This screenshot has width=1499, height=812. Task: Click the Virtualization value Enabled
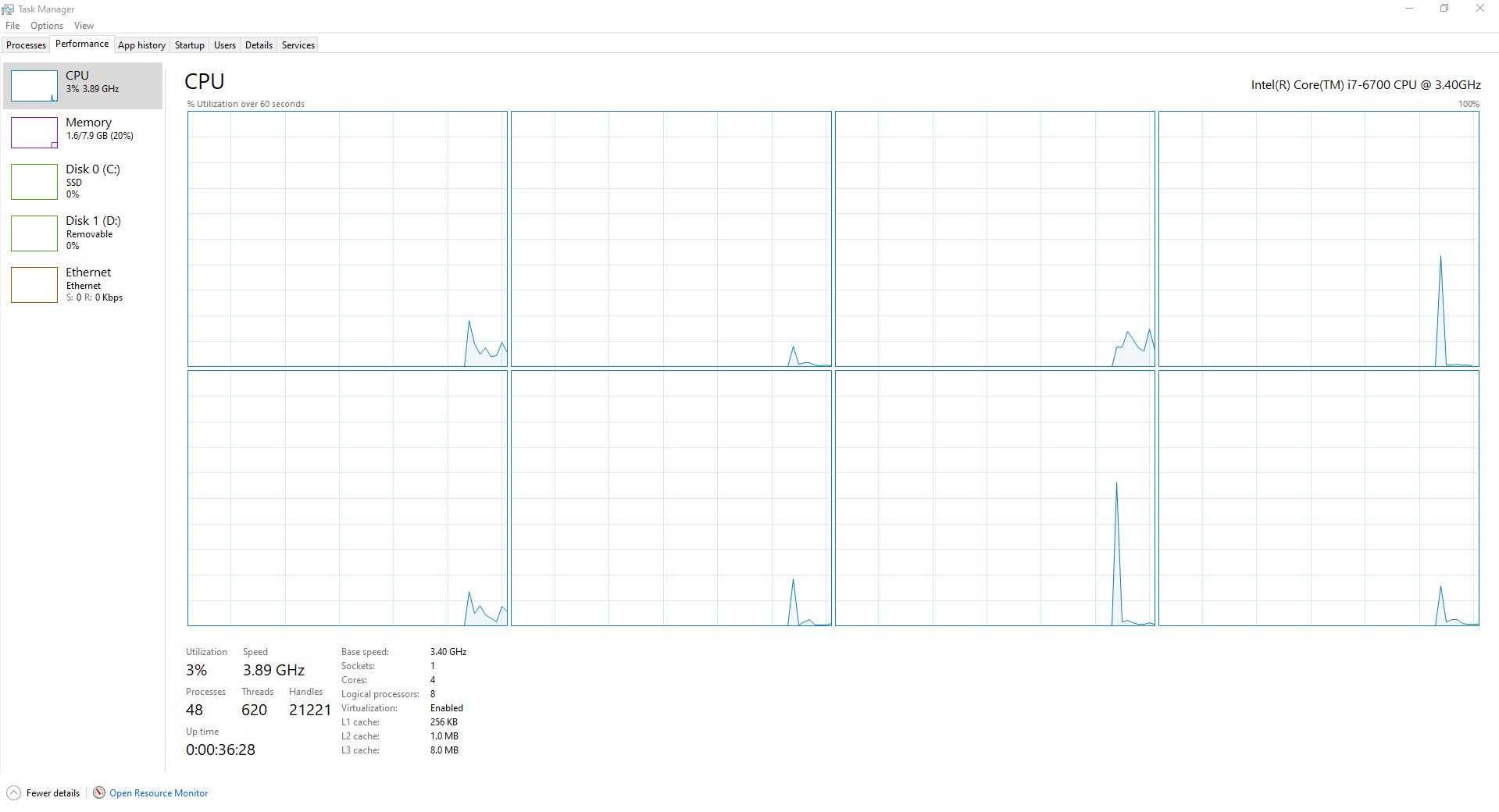[447, 708]
